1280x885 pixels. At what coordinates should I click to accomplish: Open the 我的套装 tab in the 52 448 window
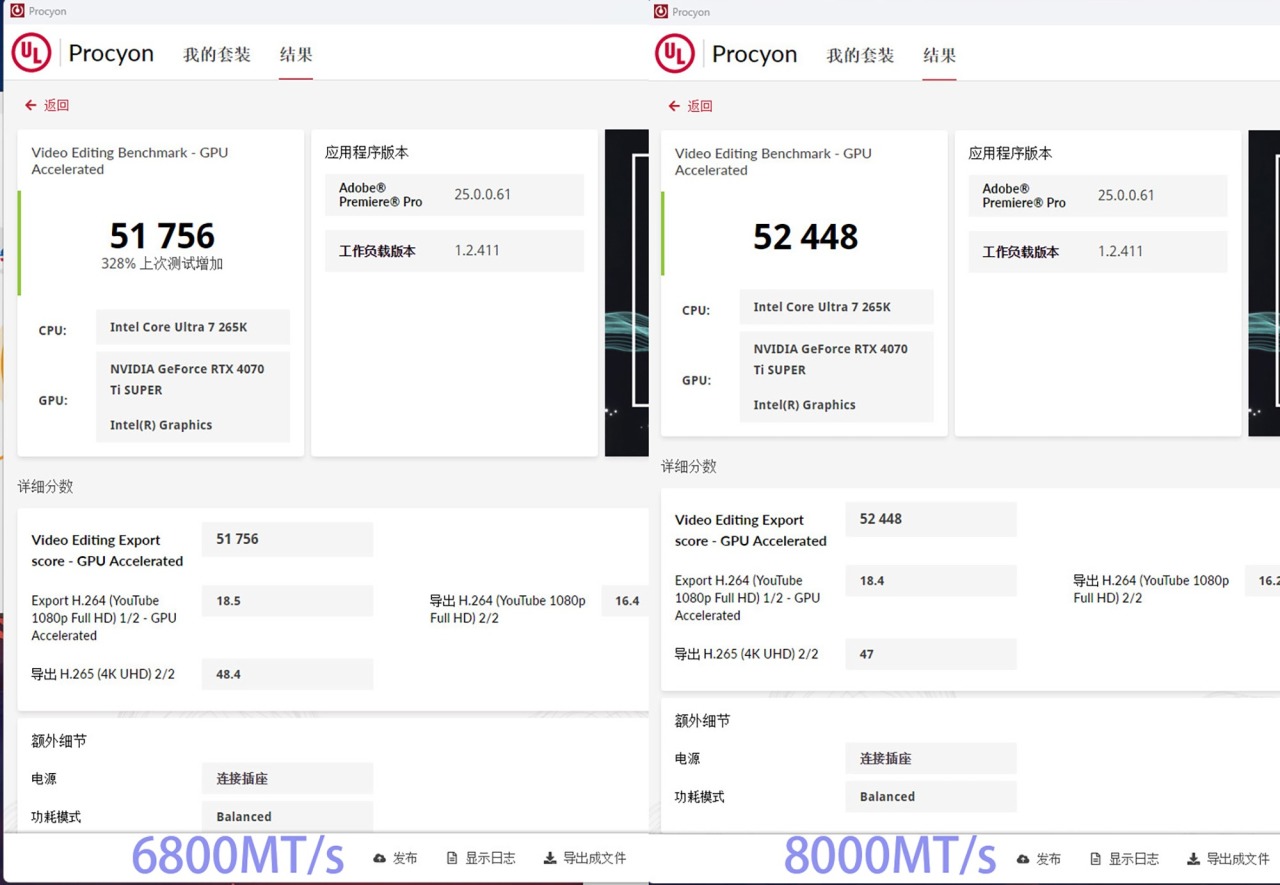[x=860, y=55]
